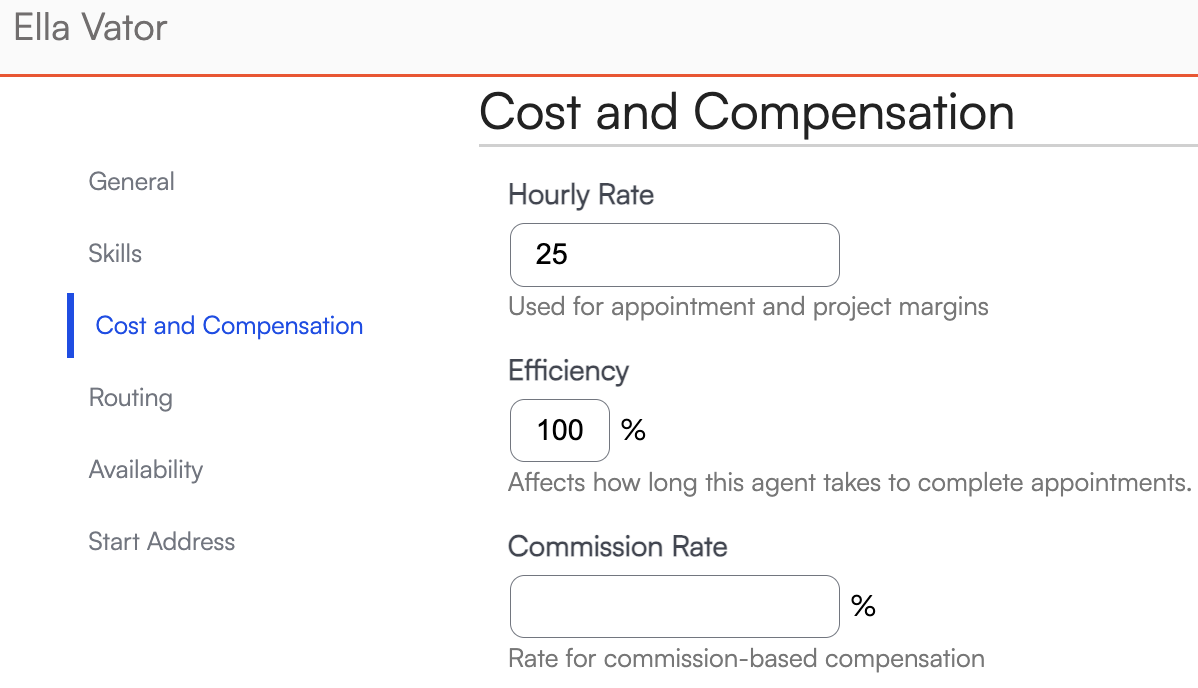Navigate to the Start Address section
Viewport: 1198px width, 688px height.
tap(161, 542)
